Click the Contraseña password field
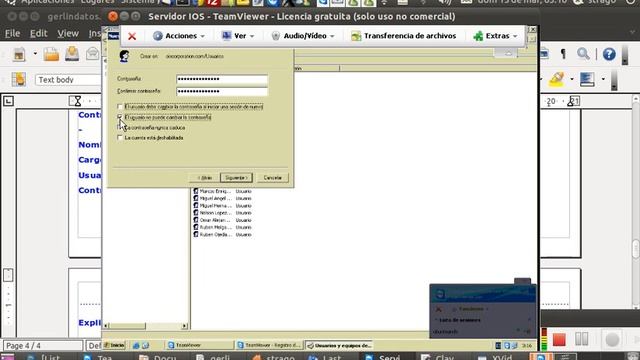The height and width of the screenshot is (360, 640). (222, 79)
